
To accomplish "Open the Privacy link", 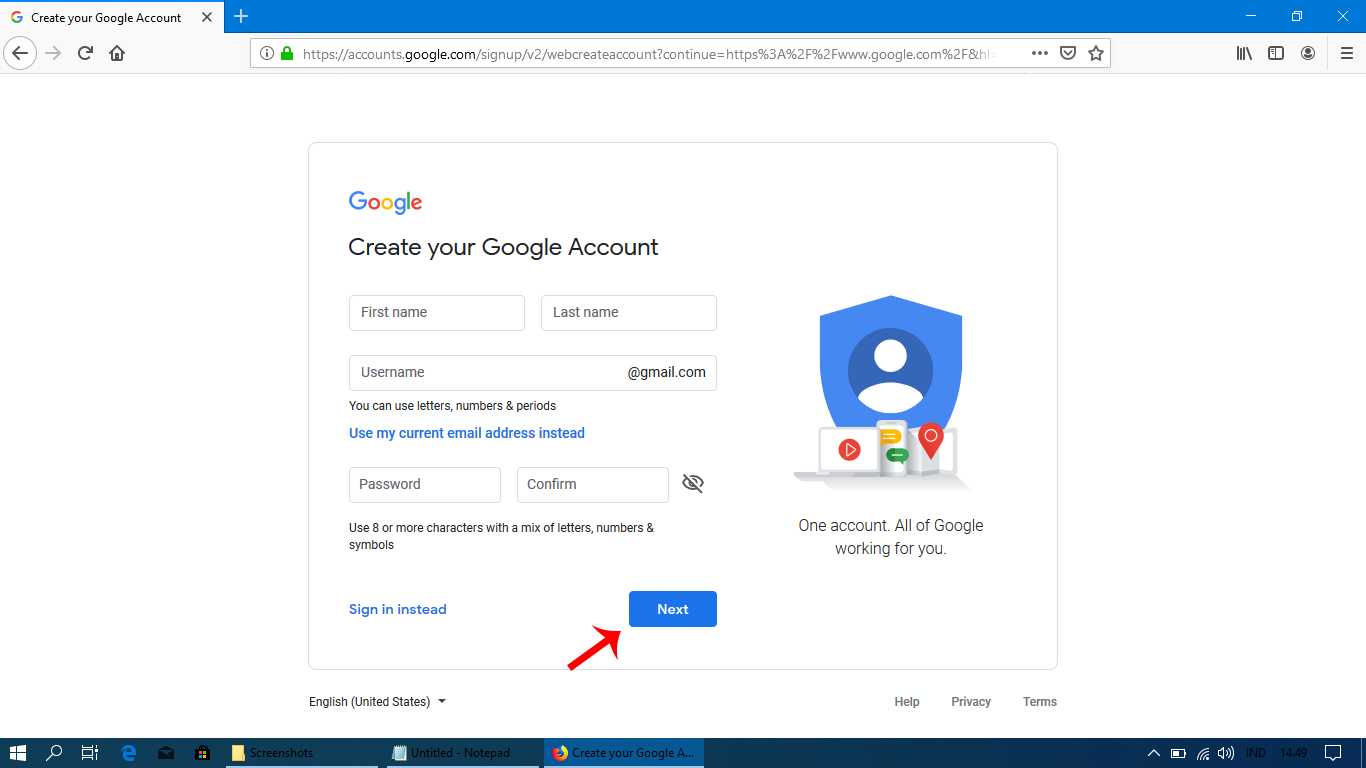I will [971, 702].
